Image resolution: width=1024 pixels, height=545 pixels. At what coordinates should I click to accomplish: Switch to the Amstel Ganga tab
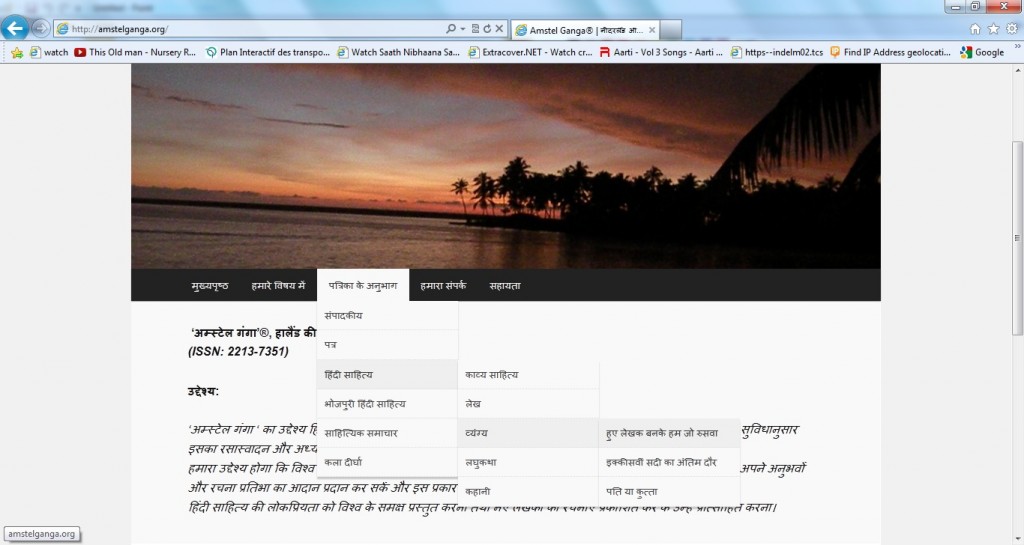[x=580, y=29]
